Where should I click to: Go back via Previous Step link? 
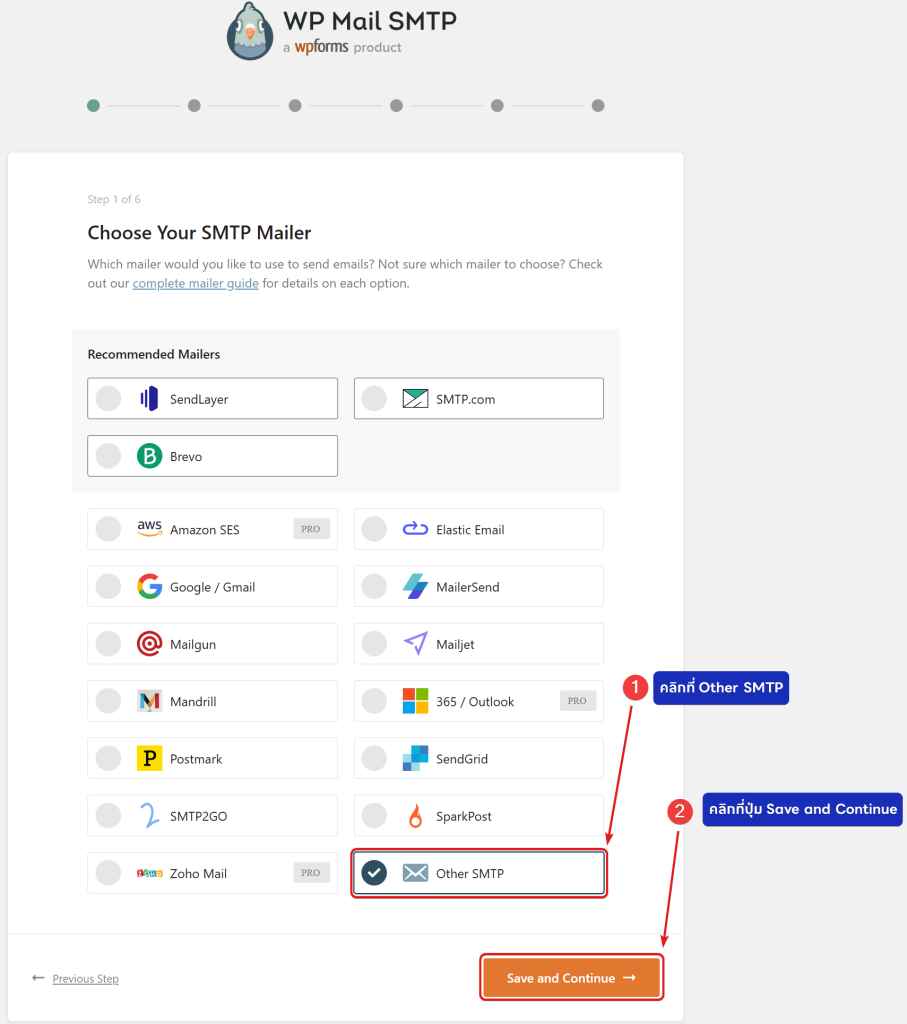click(85, 979)
